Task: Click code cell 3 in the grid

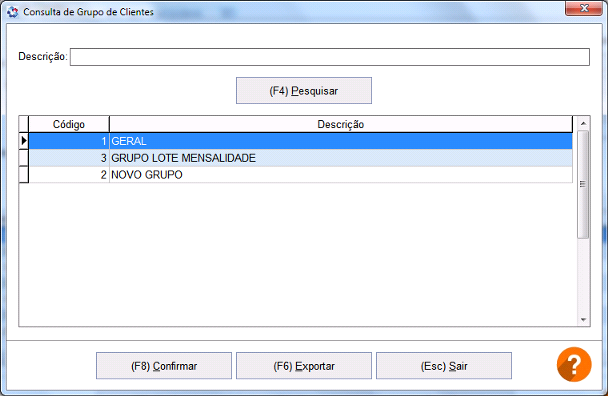Action: pyautogui.click(x=69, y=158)
